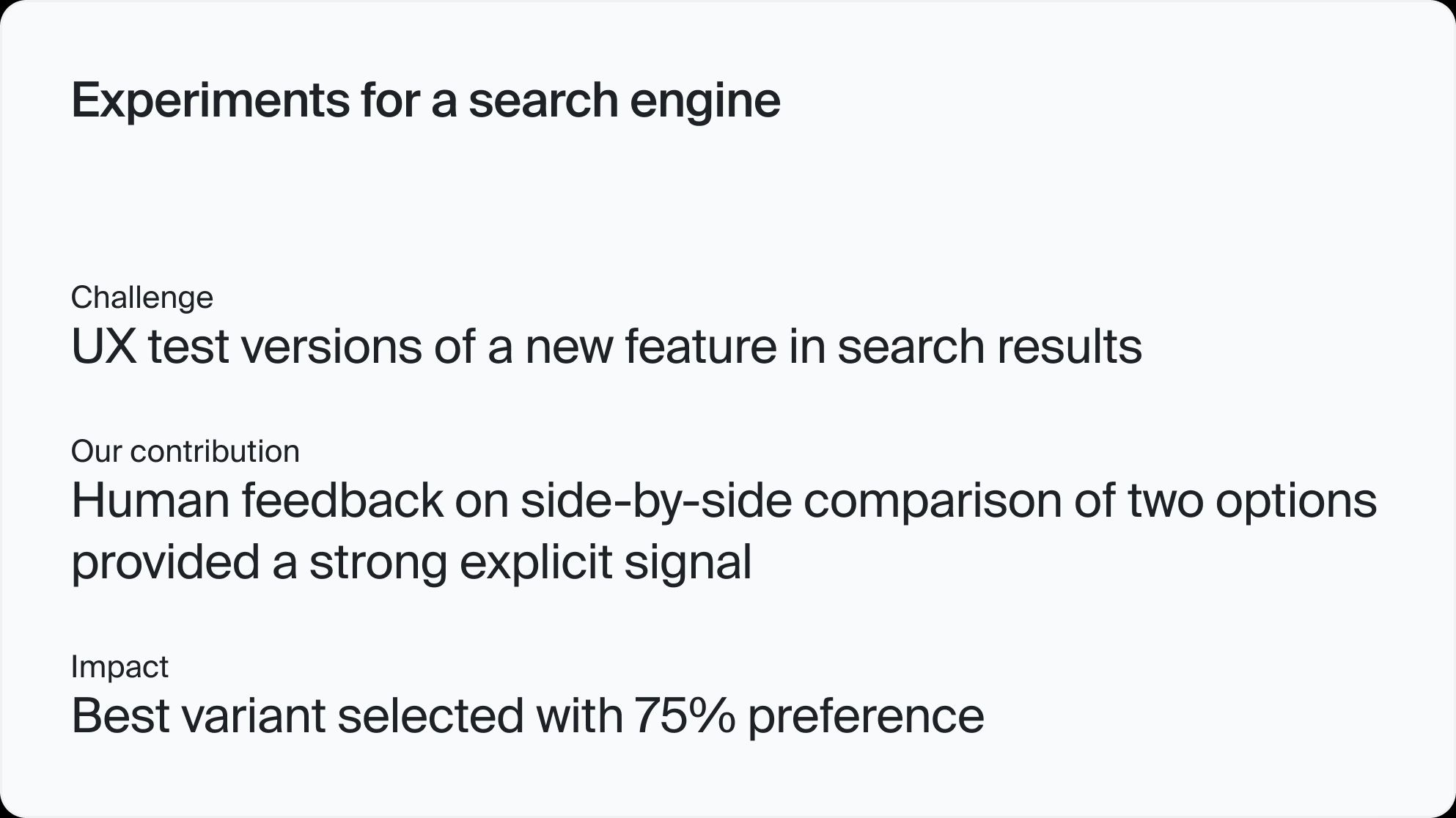The width and height of the screenshot is (1456, 818).
Task: Click the 'Human feedback on side-by-side' line
Action: coord(724,504)
